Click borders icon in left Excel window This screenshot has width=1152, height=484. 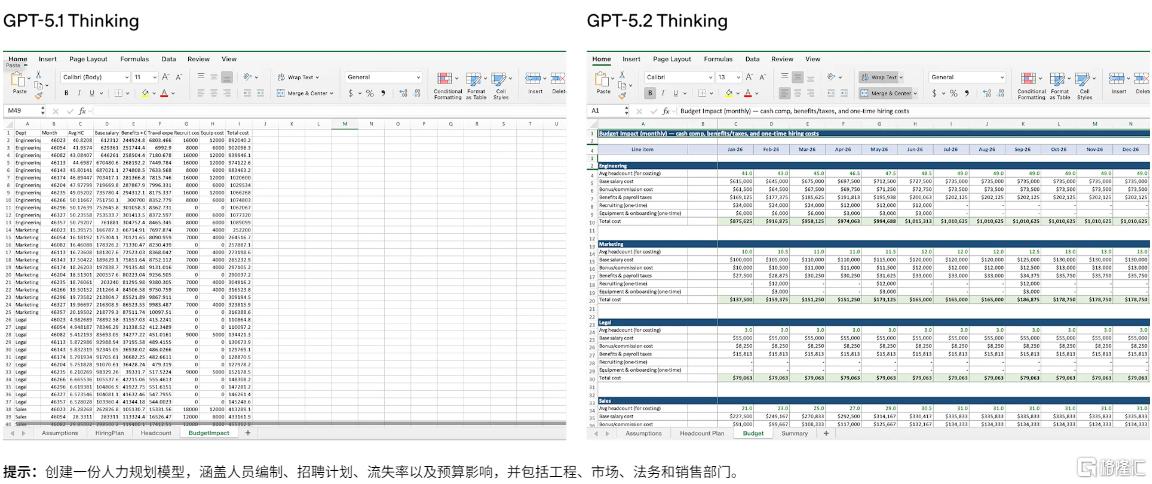tap(119, 93)
